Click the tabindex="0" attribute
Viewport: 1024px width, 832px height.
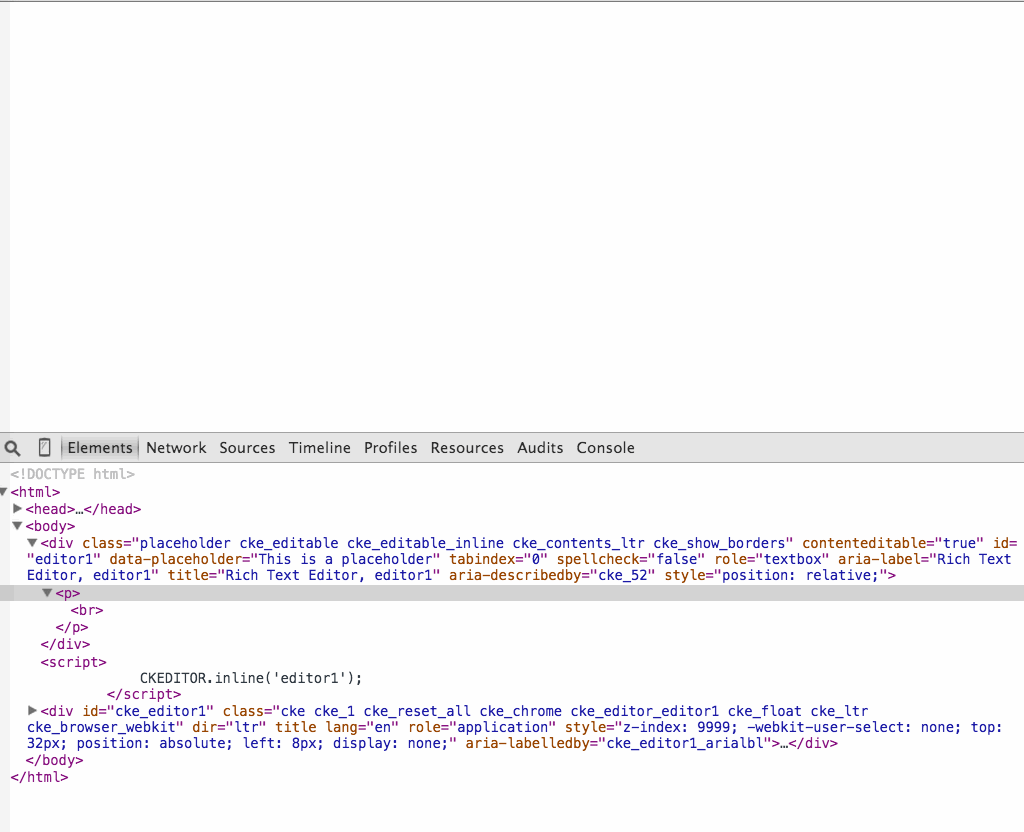pyautogui.click(x=498, y=559)
